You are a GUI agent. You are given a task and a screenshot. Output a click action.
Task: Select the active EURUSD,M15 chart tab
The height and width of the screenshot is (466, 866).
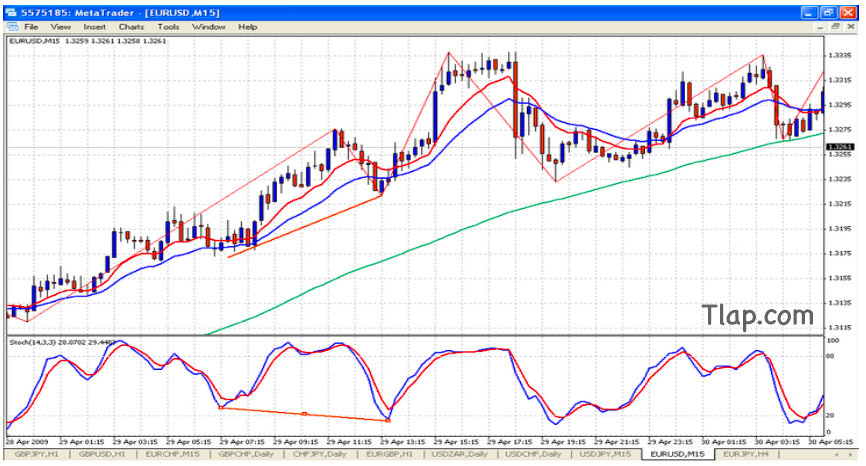coord(677,454)
